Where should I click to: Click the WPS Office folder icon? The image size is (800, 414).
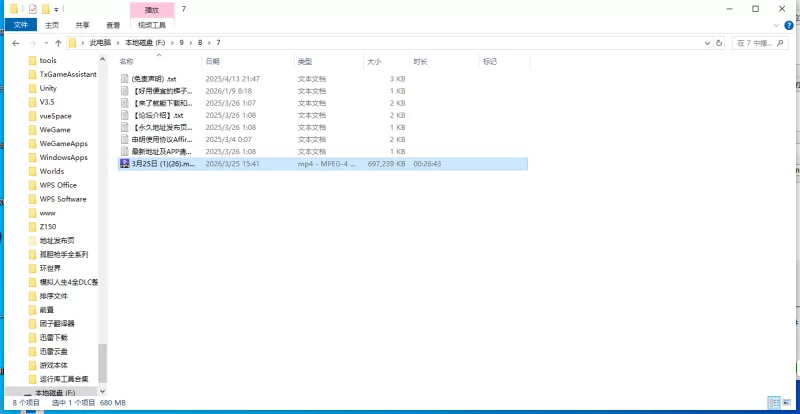point(33,185)
